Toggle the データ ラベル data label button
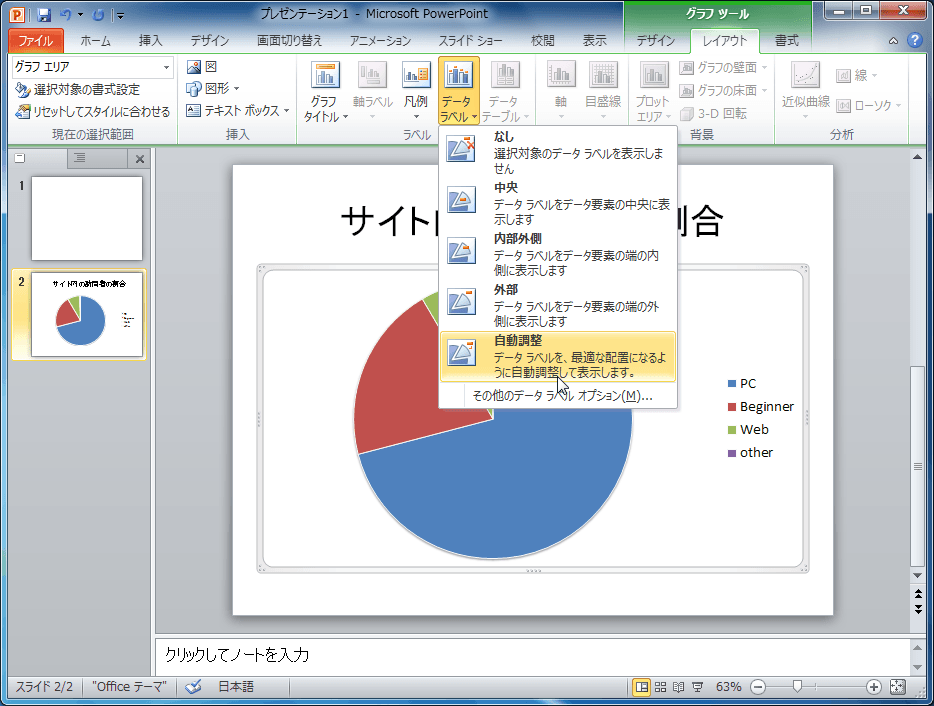This screenshot has width=934, height=706. [459, 91]
